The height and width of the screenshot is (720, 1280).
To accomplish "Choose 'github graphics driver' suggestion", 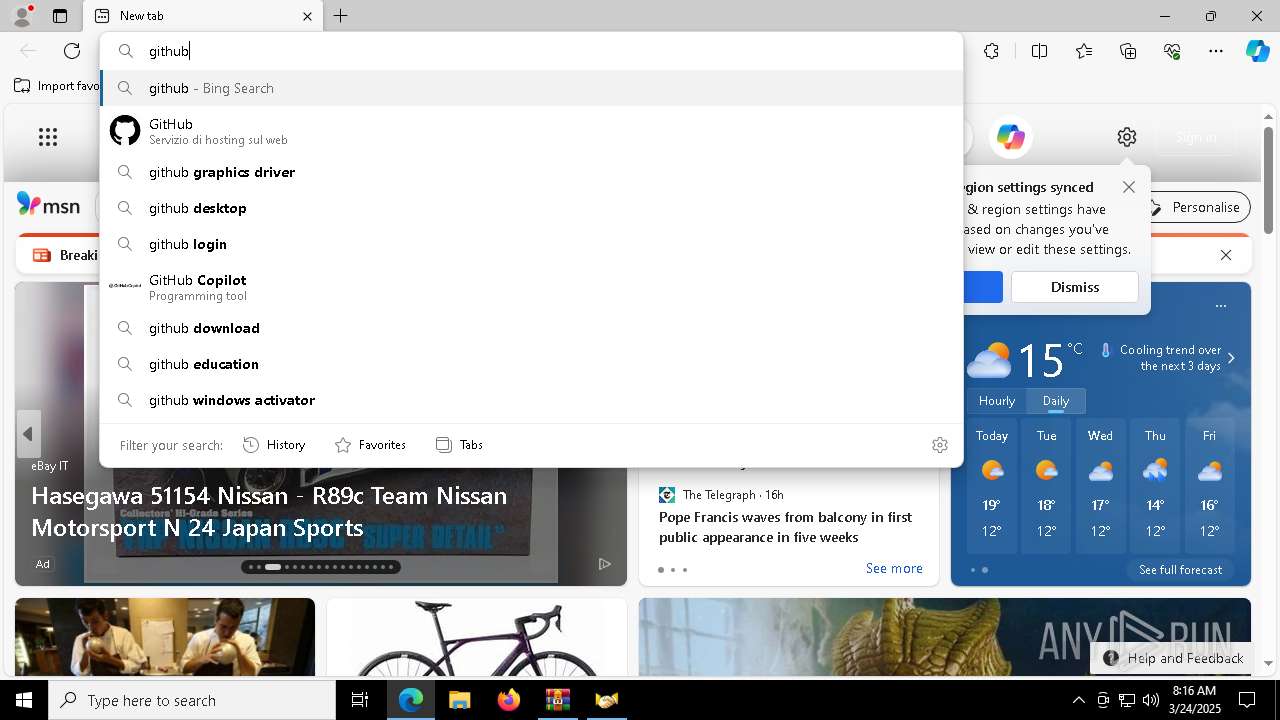I will tap(532, 172).
